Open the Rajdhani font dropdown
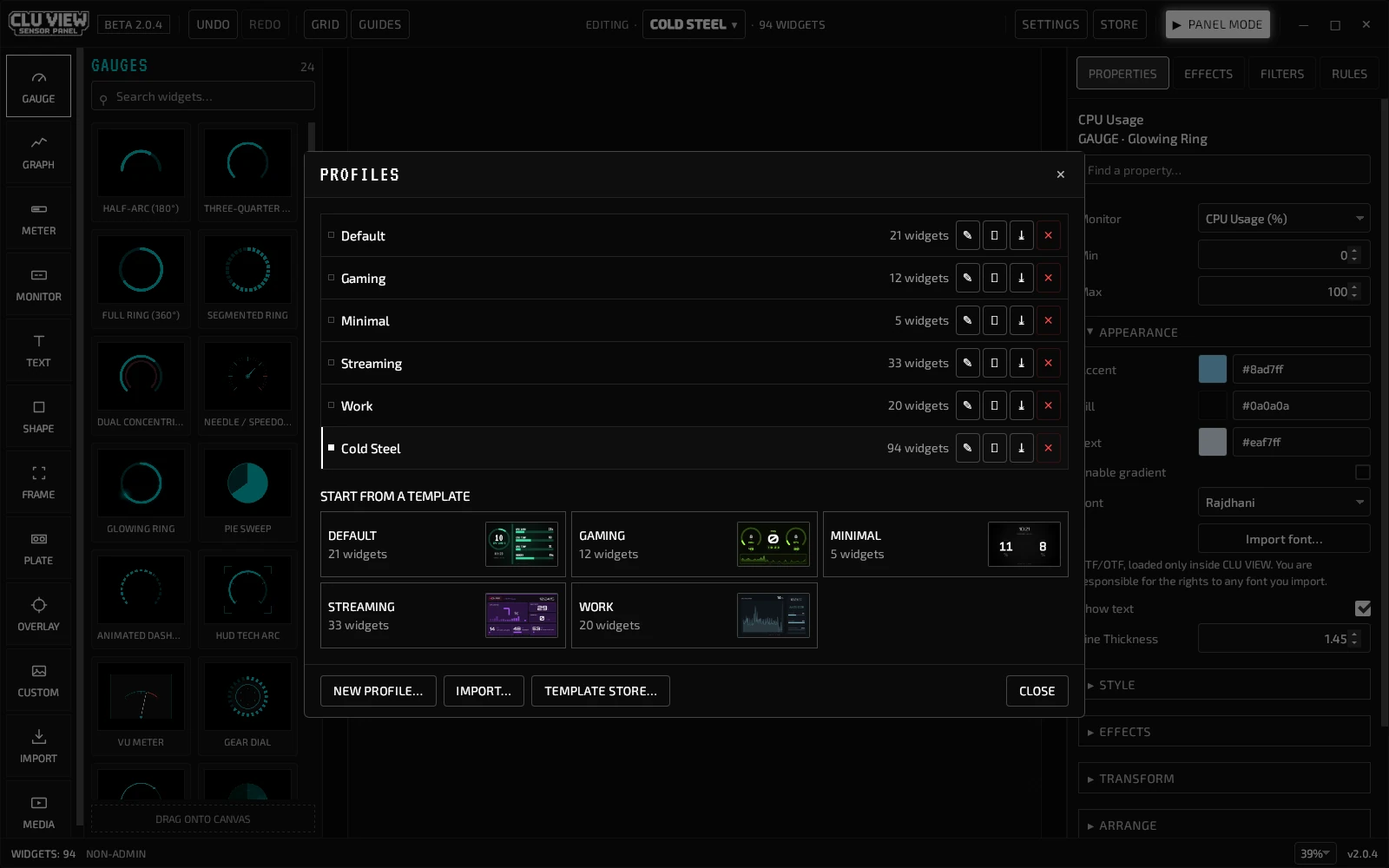 pos(1283,503)
